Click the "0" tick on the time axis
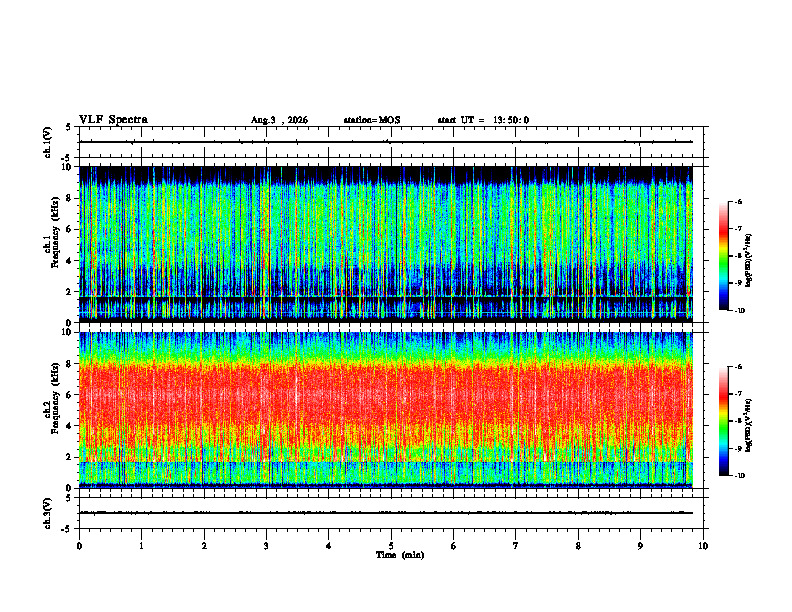Image resolution: width=792 pixels, height=612 pixels. coord(79,546)
